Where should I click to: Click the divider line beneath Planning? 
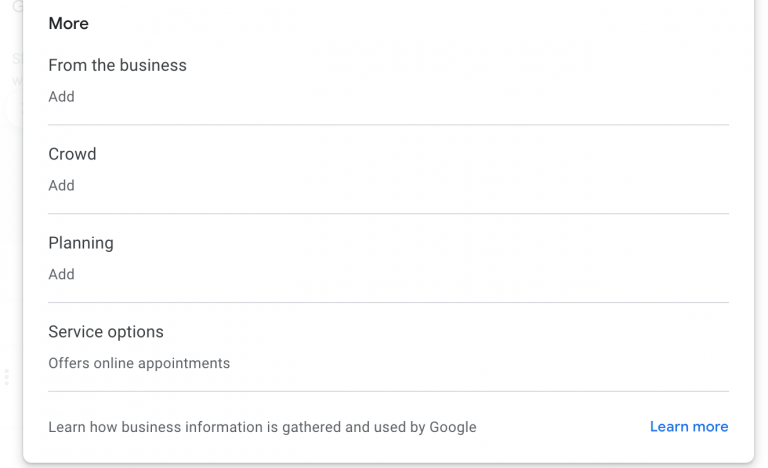(388, 303)
